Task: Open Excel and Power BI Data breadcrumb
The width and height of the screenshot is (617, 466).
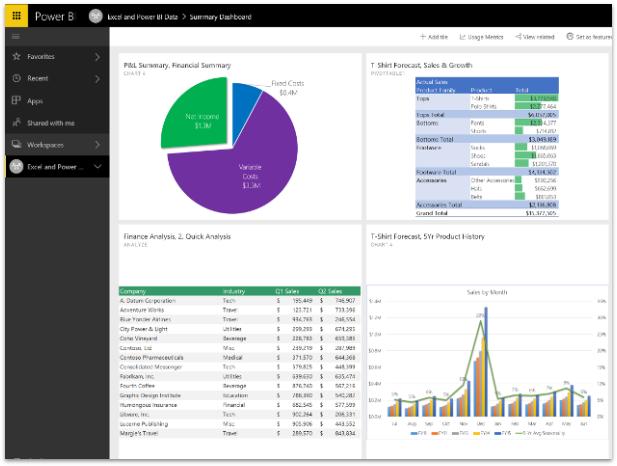Action: pos(142,17)
